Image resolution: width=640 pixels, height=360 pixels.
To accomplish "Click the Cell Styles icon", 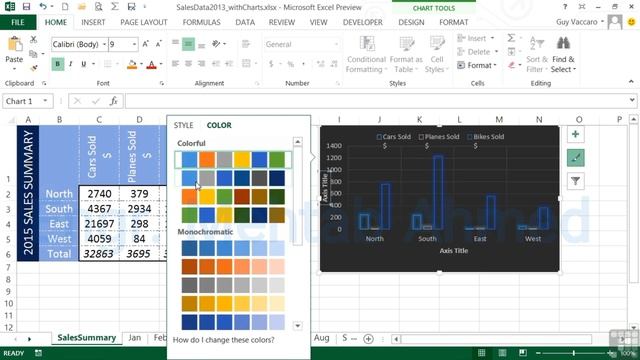I will pos(437,44).
